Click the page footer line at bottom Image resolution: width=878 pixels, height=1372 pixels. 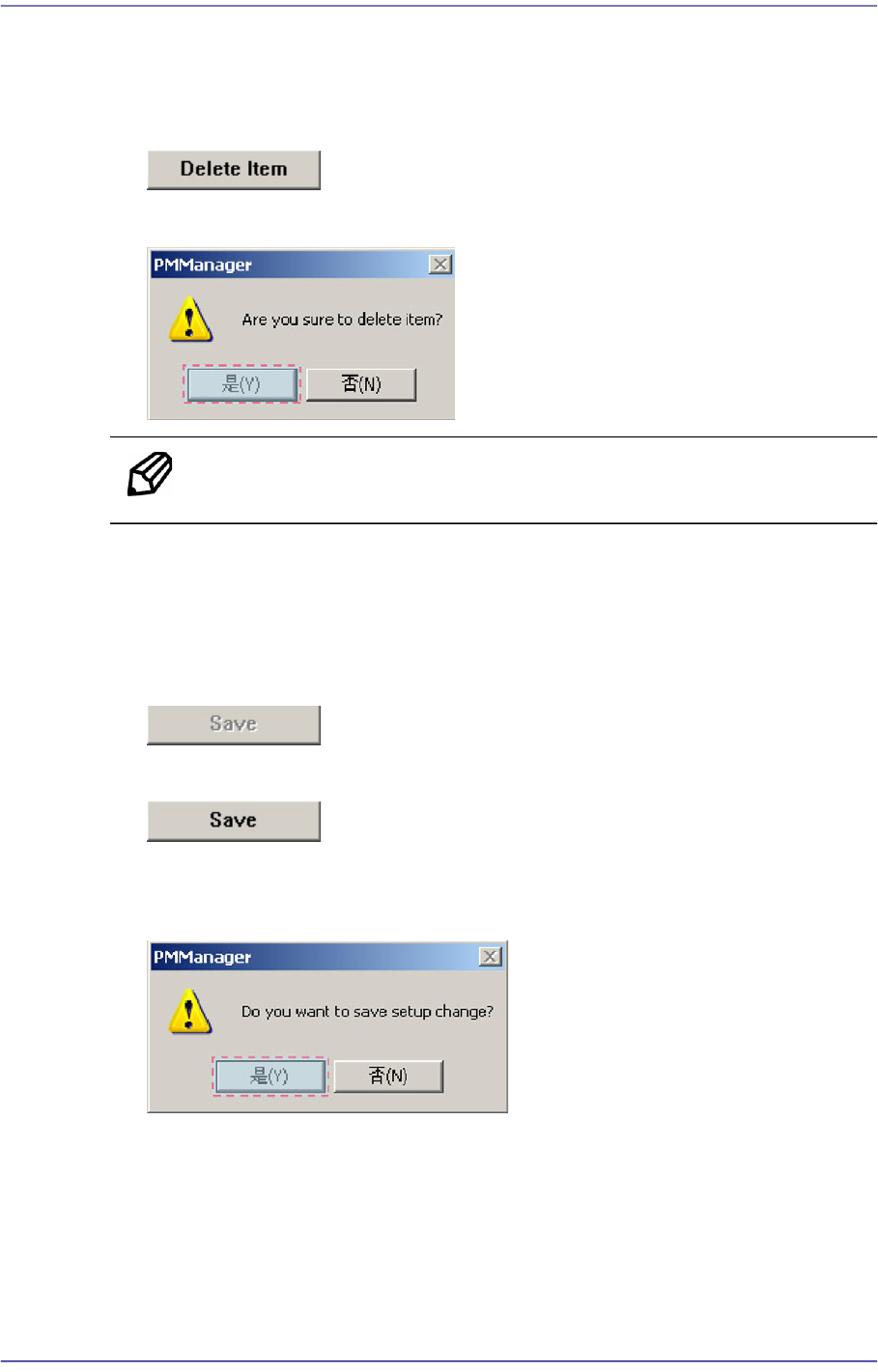[x=439, y=1362]
